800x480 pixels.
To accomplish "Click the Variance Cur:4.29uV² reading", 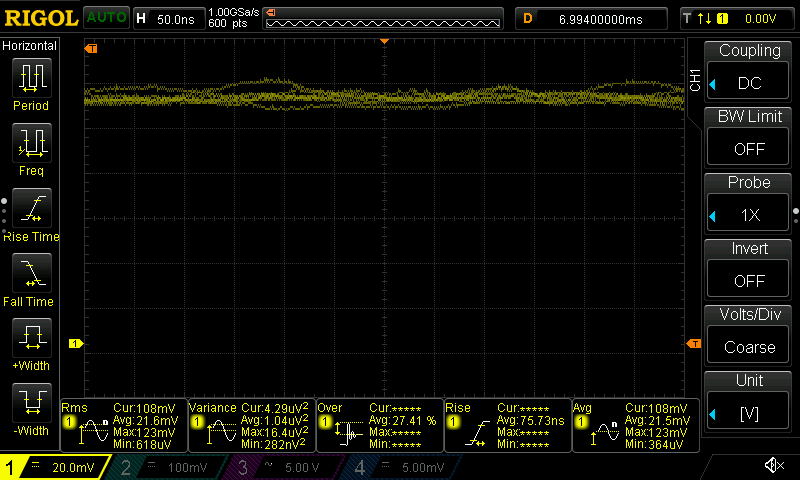I will [x=274, y=408].
